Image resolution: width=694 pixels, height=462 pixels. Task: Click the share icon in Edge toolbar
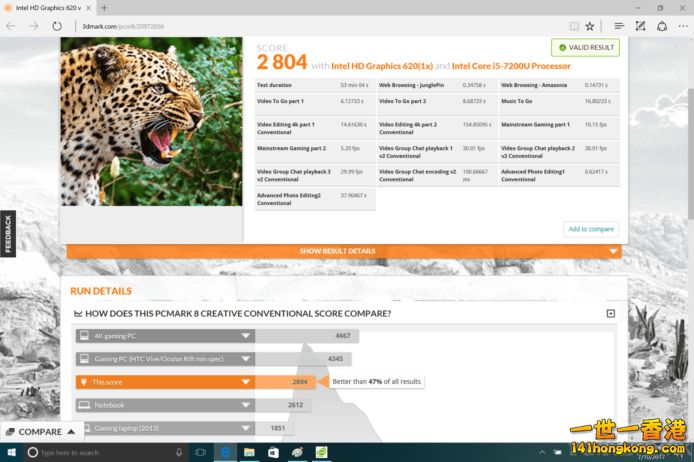(x=662, y=26)
